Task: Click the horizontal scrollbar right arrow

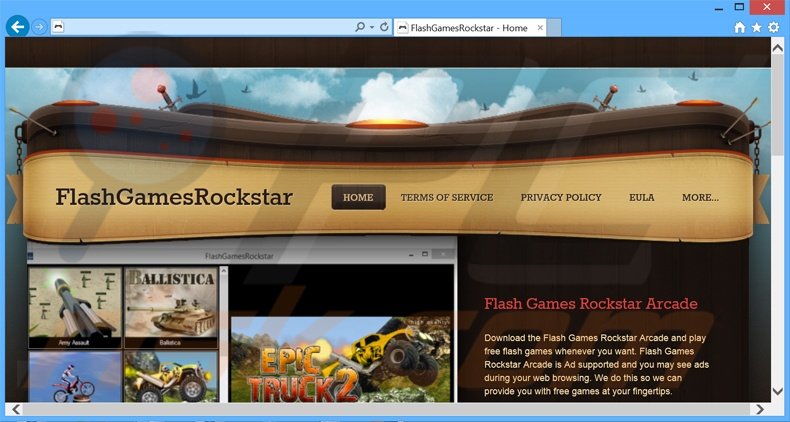Action: 759,409
